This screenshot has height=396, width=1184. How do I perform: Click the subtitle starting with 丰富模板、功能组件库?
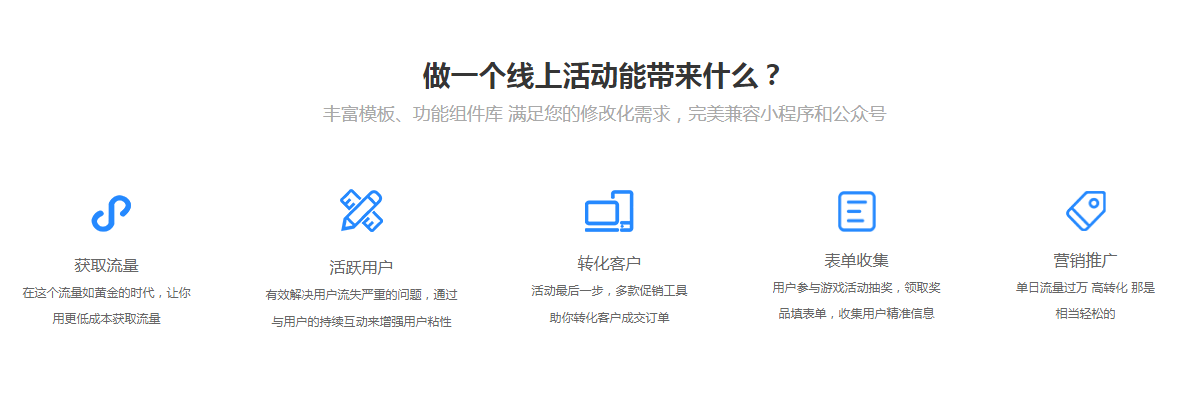coord(604,114)
